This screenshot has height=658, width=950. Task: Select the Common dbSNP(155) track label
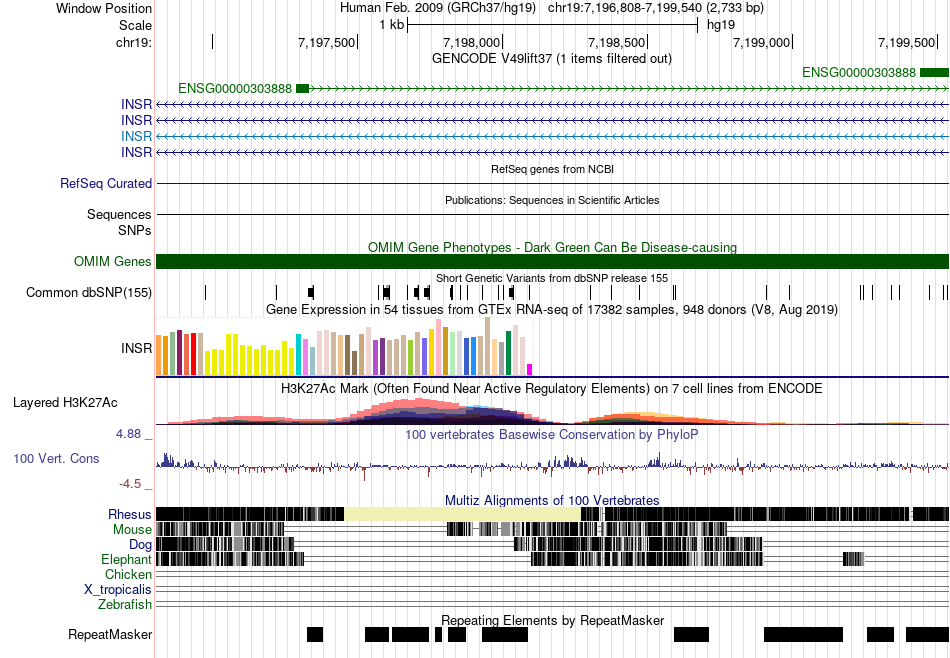coord(89,293)
